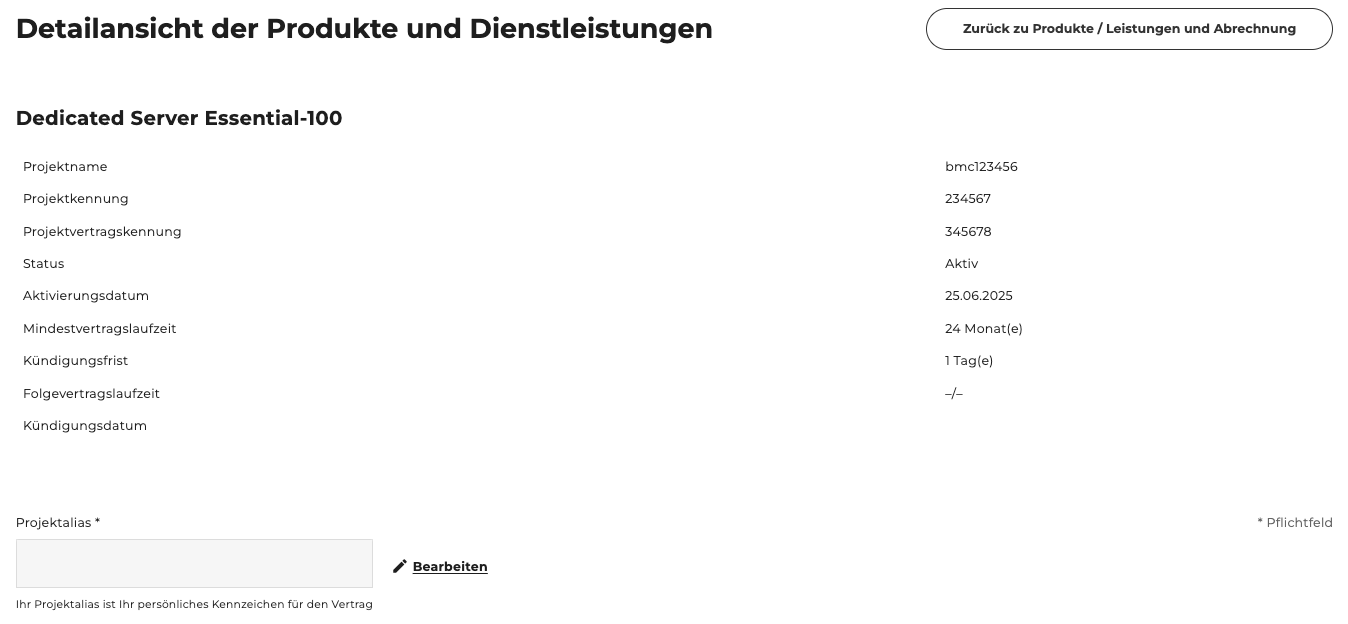This screenshot has height=624, width=1348.
Task: Click the Projektalias field label
Action: [53, 522]
